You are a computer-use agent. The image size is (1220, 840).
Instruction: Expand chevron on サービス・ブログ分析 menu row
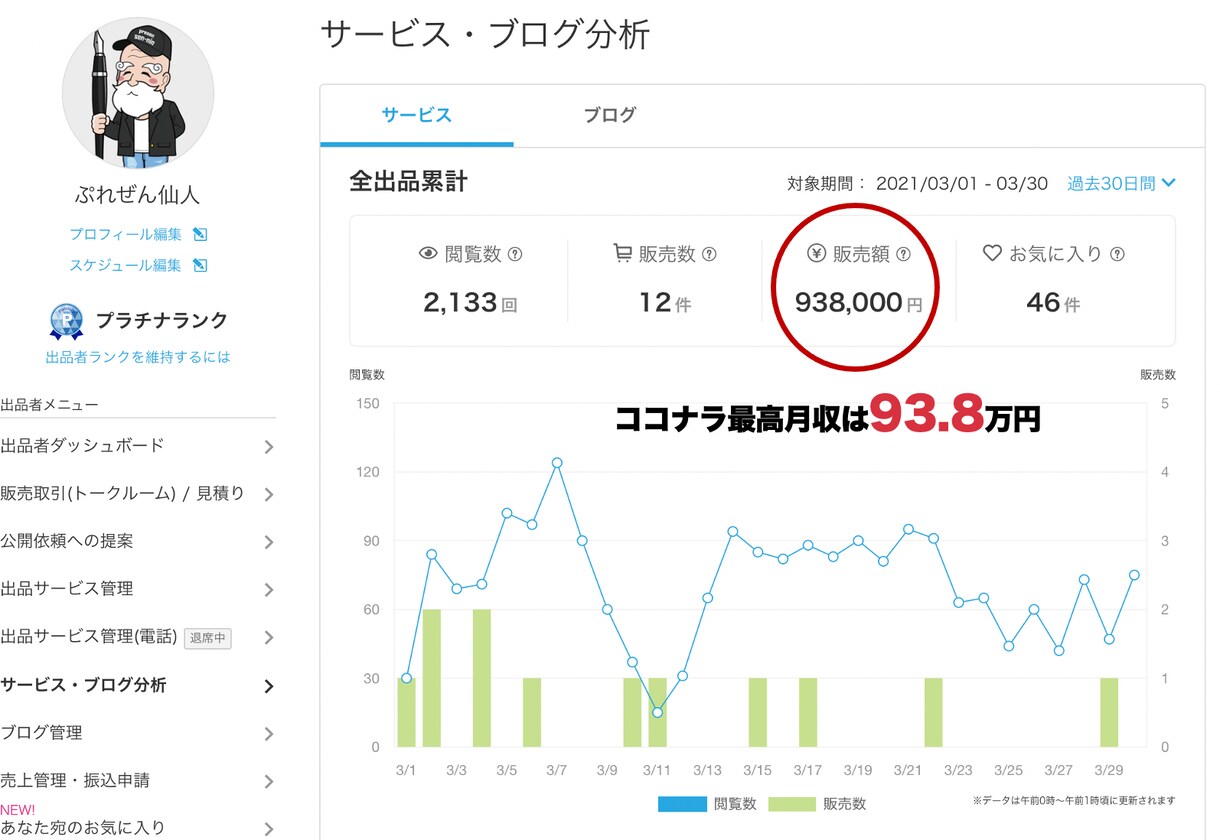268,686
